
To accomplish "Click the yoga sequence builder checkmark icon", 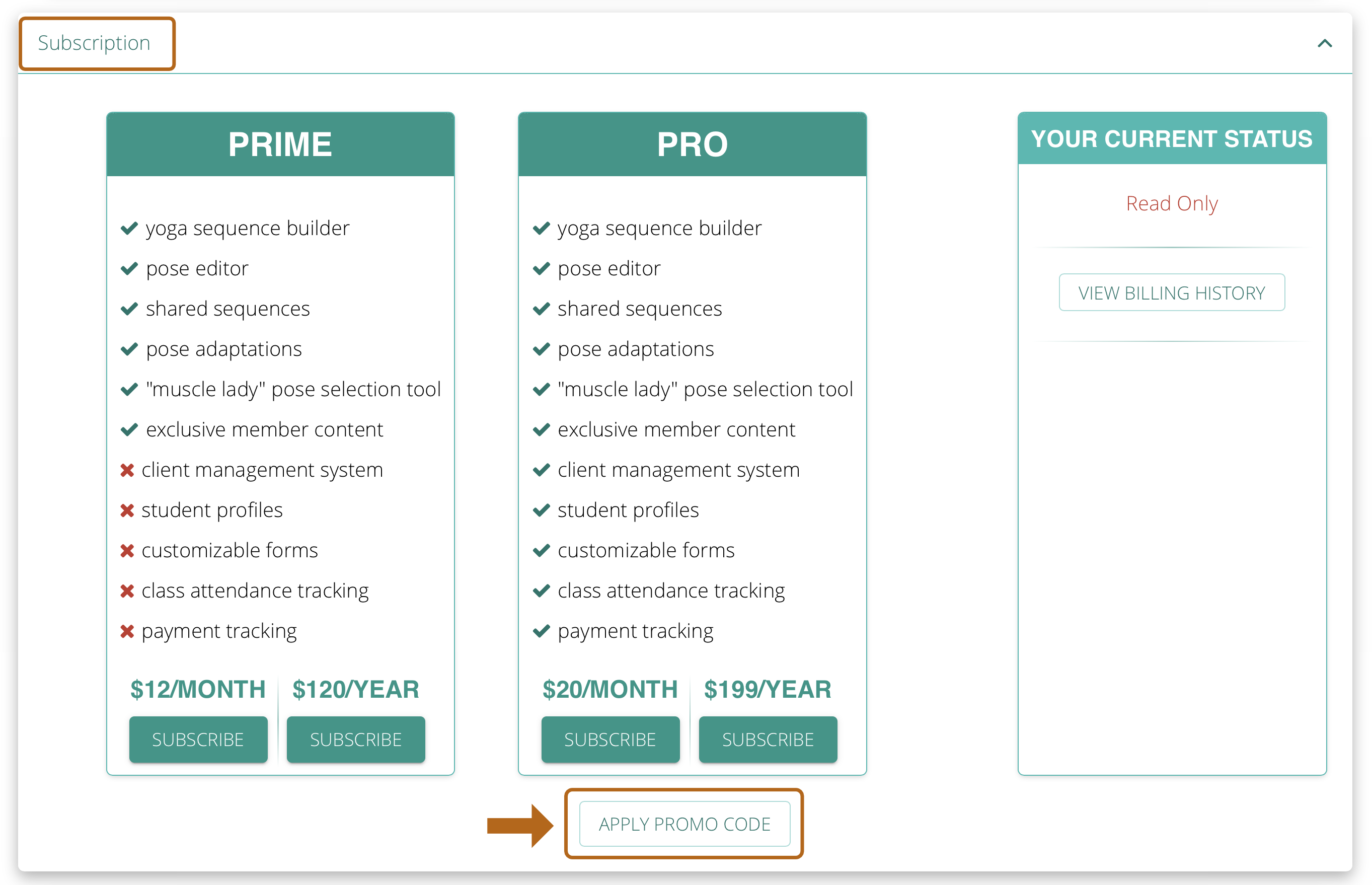I will (131, 228).
